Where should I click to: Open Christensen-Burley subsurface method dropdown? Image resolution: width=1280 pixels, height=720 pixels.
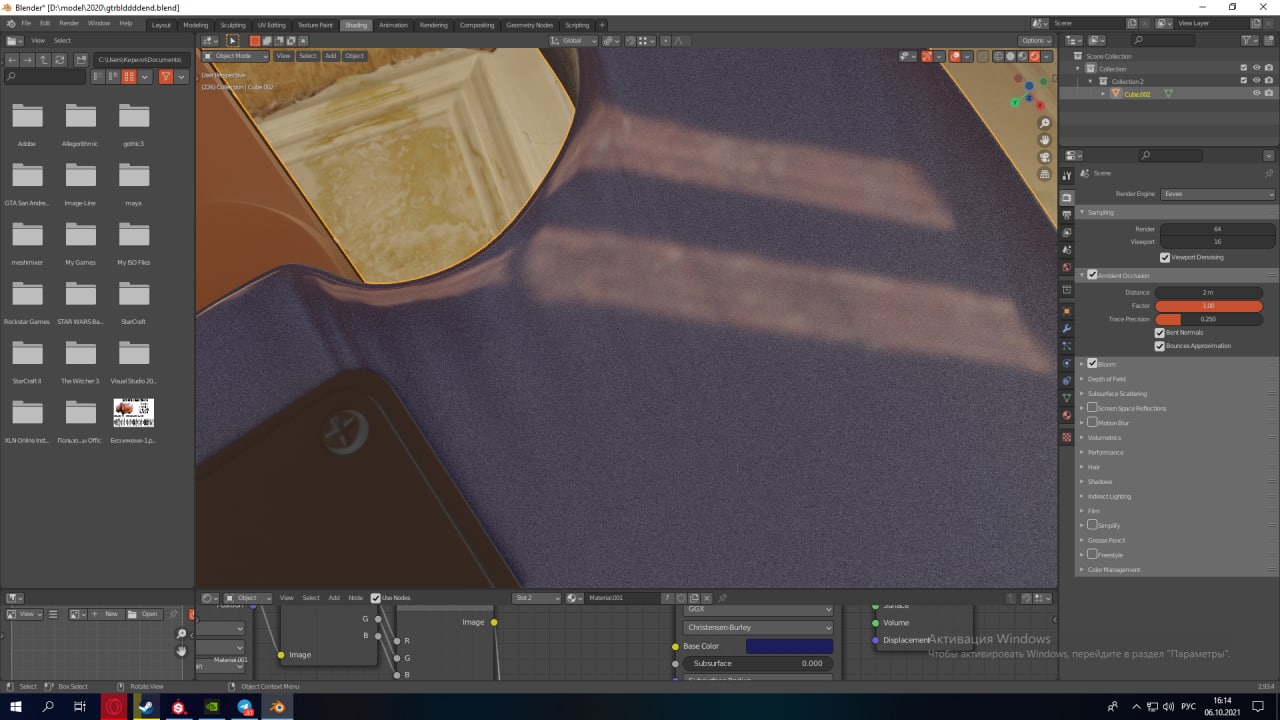pos(758,627)
